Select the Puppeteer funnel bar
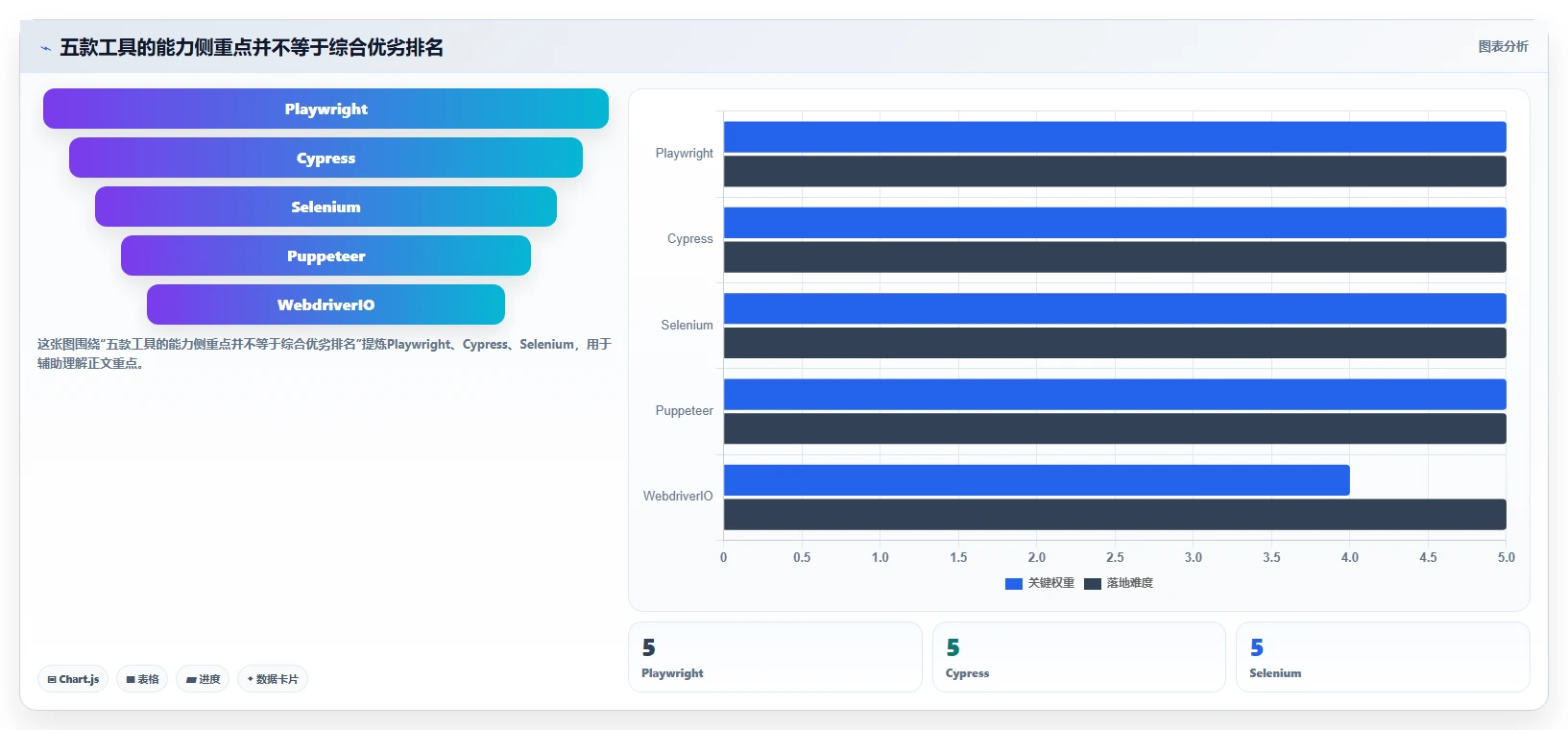 click(x=326, y=255)
